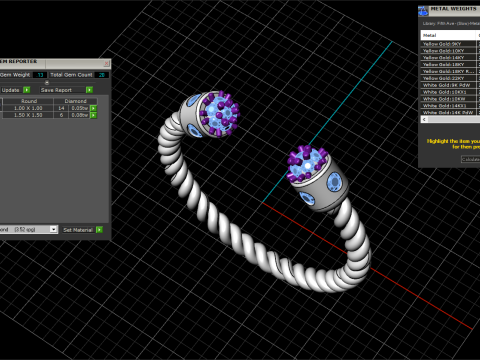Click green arrow on the 1.00 X 1.00 row
The height and width of the screenshot is (360, 480).
(x=94, y=108)
